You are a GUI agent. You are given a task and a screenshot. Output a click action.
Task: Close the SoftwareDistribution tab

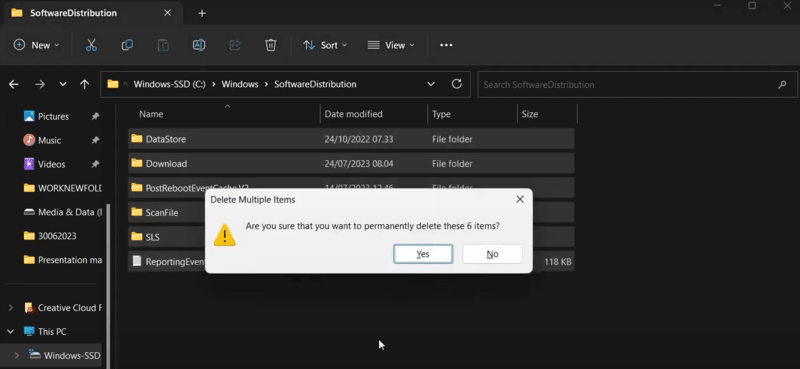167,13
